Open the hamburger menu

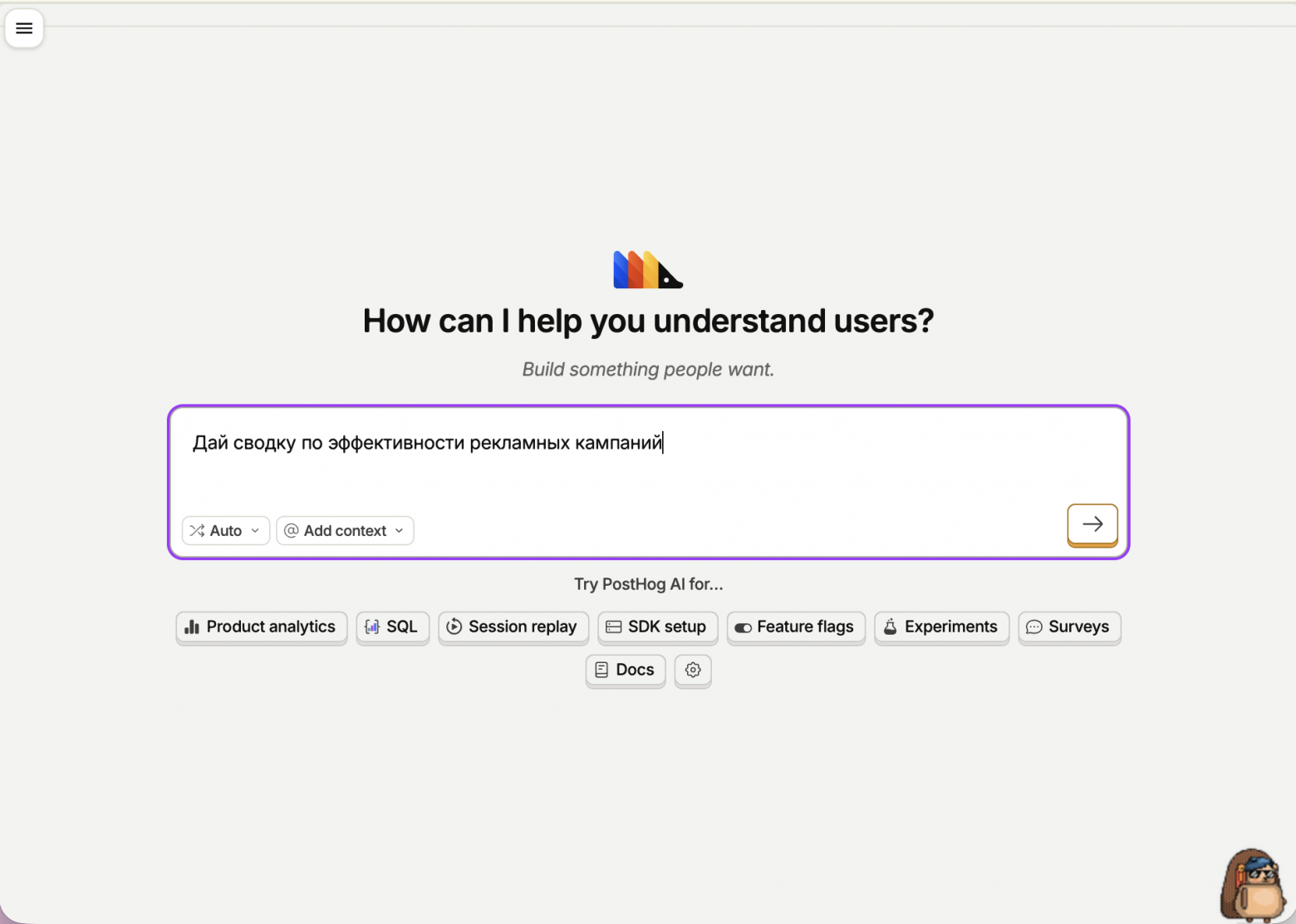pos(24,28)
